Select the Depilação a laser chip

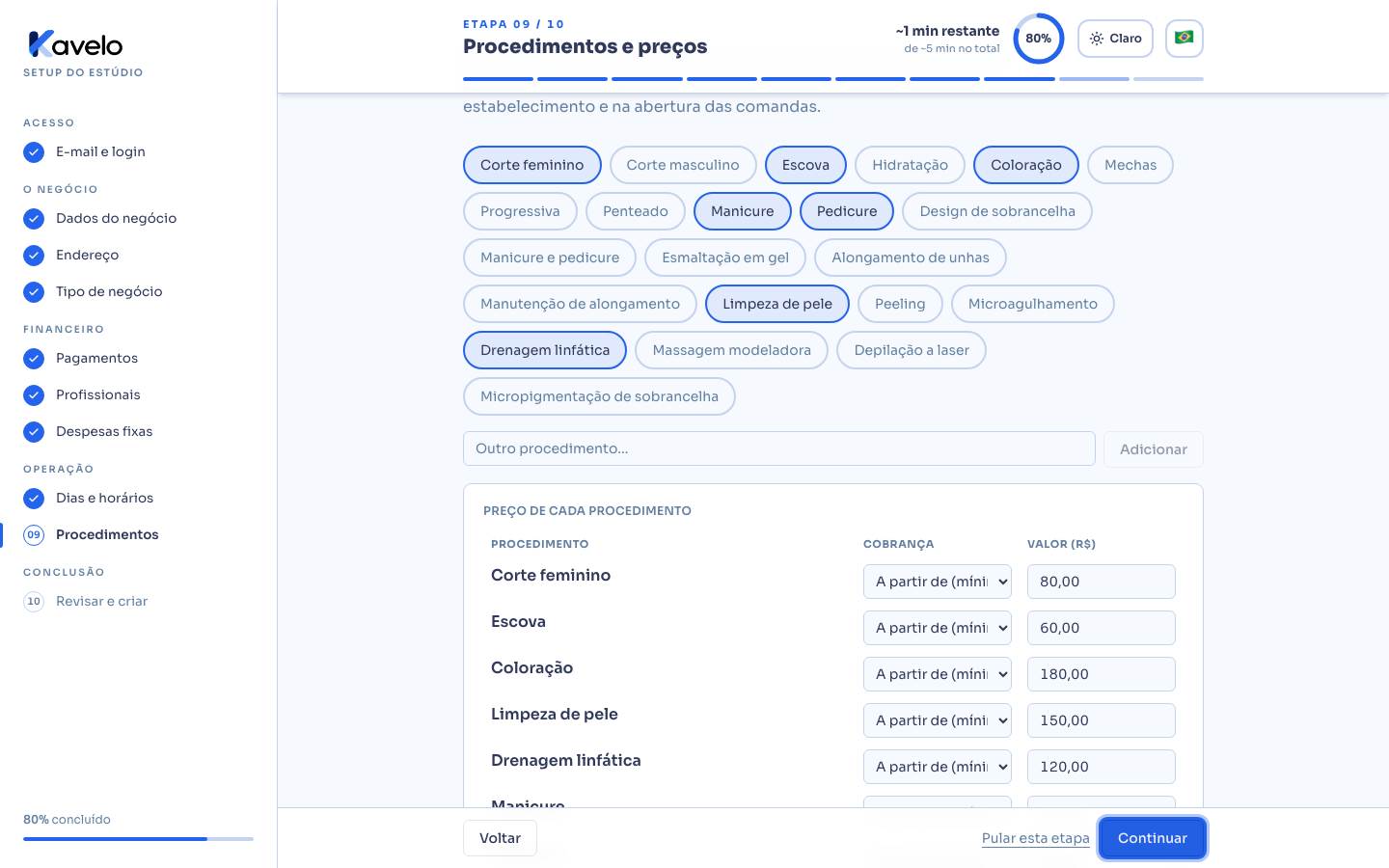pyautogui.click(x=912, y=350)
